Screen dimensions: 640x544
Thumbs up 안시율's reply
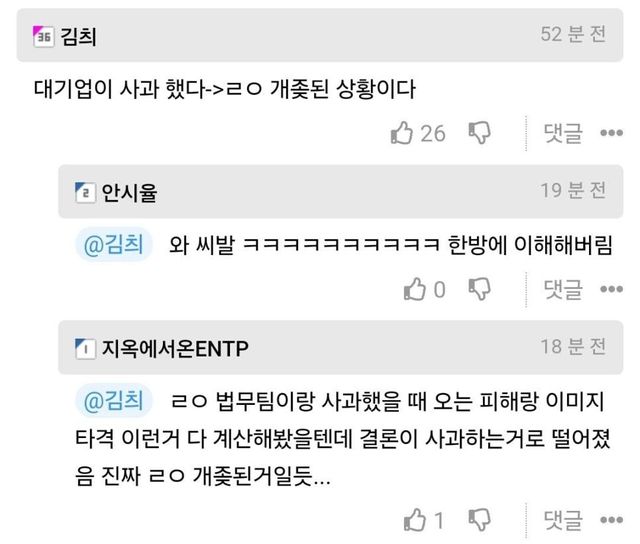pyautogui.click(x=414, y=289)
